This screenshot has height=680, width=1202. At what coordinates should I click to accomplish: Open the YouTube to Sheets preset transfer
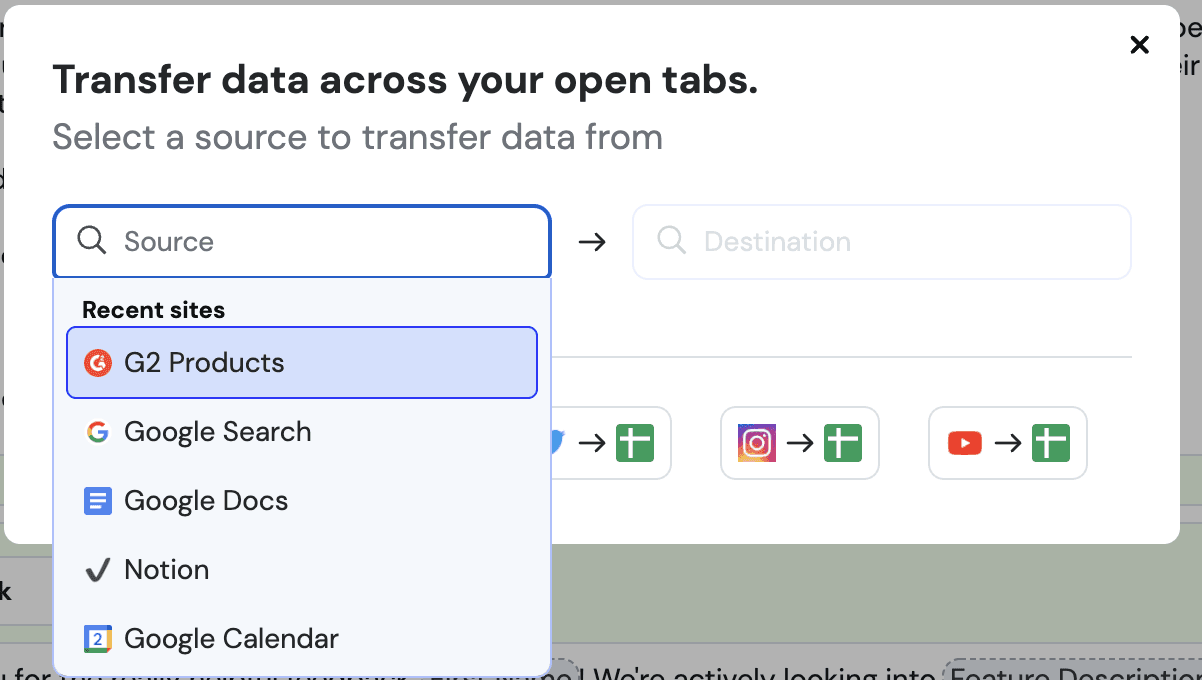coord(1007,443)
